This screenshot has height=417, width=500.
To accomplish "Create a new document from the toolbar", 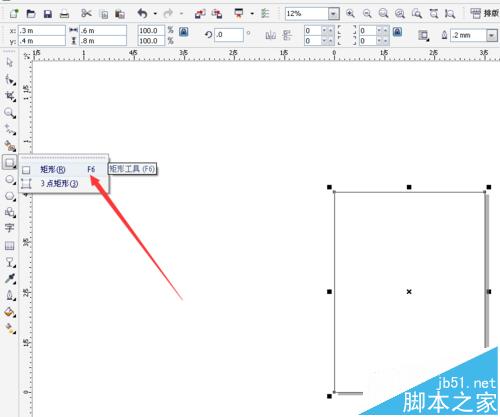I will tap(14, 14).
